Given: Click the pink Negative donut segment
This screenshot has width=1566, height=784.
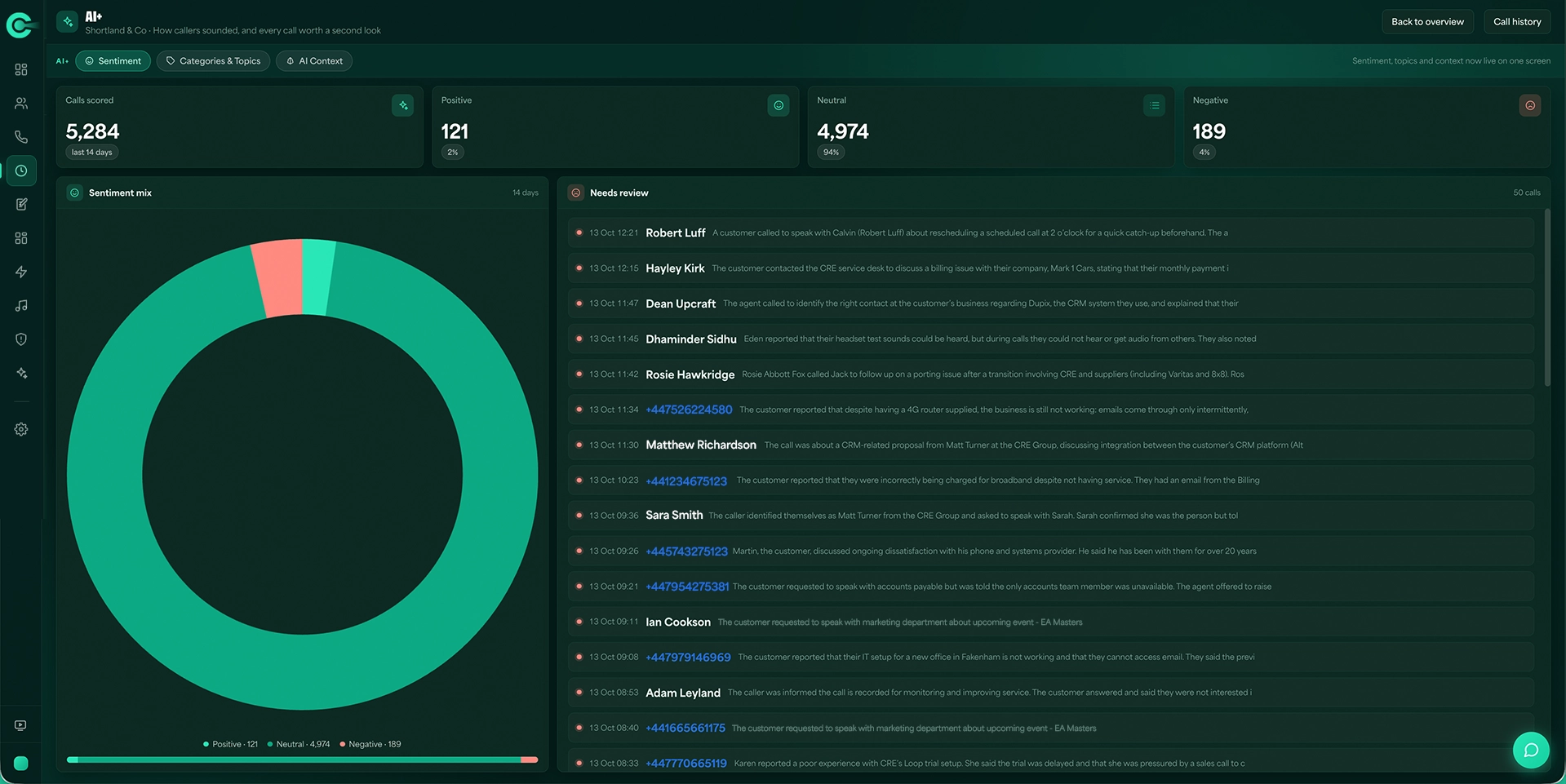Looking at the screenshot, I should pyautogui.click(x=278, y=277).
